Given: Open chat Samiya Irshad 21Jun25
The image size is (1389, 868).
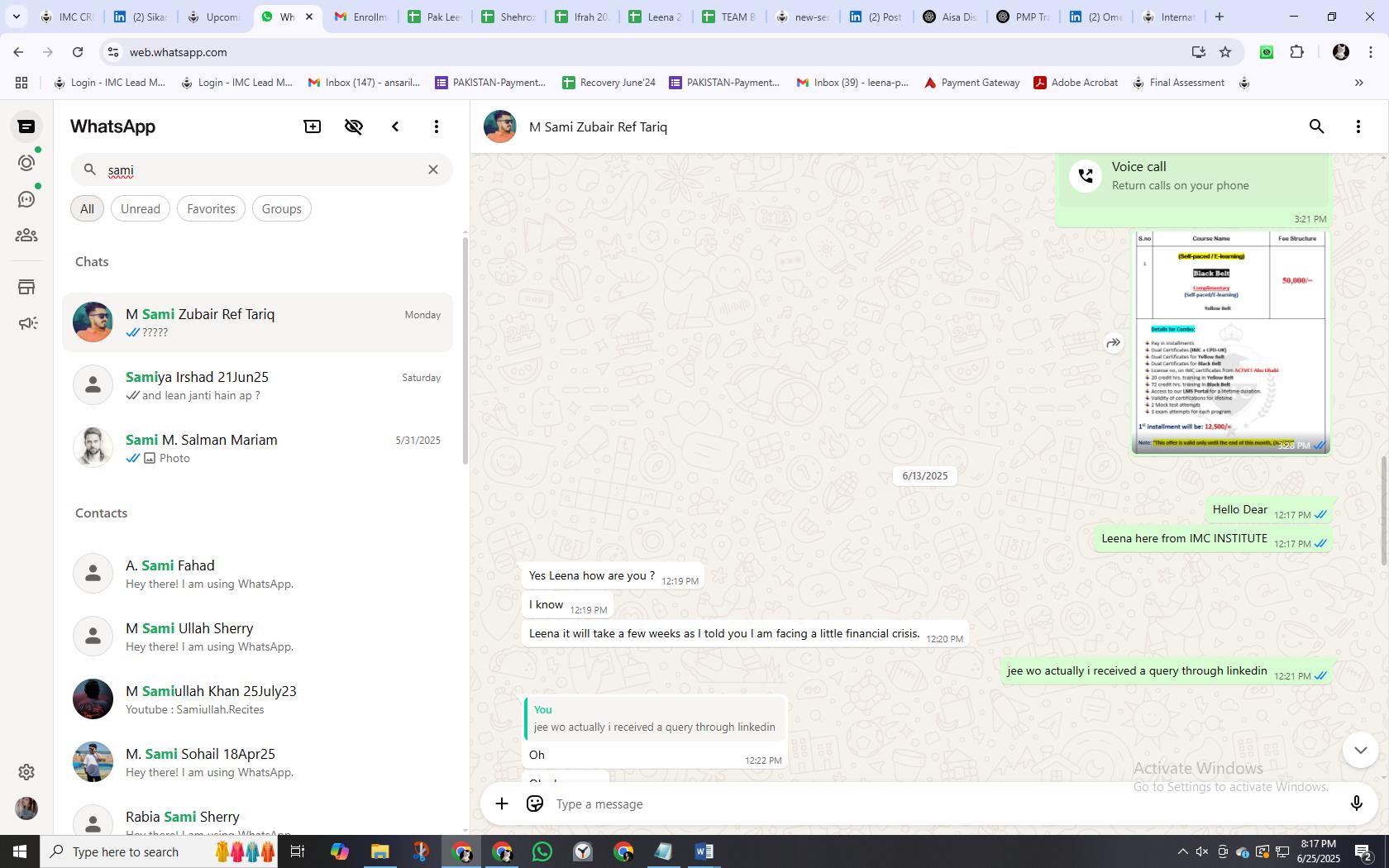Looking at the screenshot, I should [x=258, y=385].
